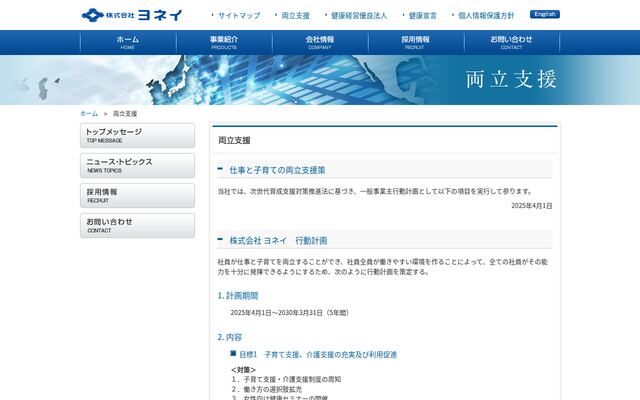Click the 株式会社 ヨネイ 行動計画 heading
The width and height of the screenshot is (640, 400).
point(278,241)
